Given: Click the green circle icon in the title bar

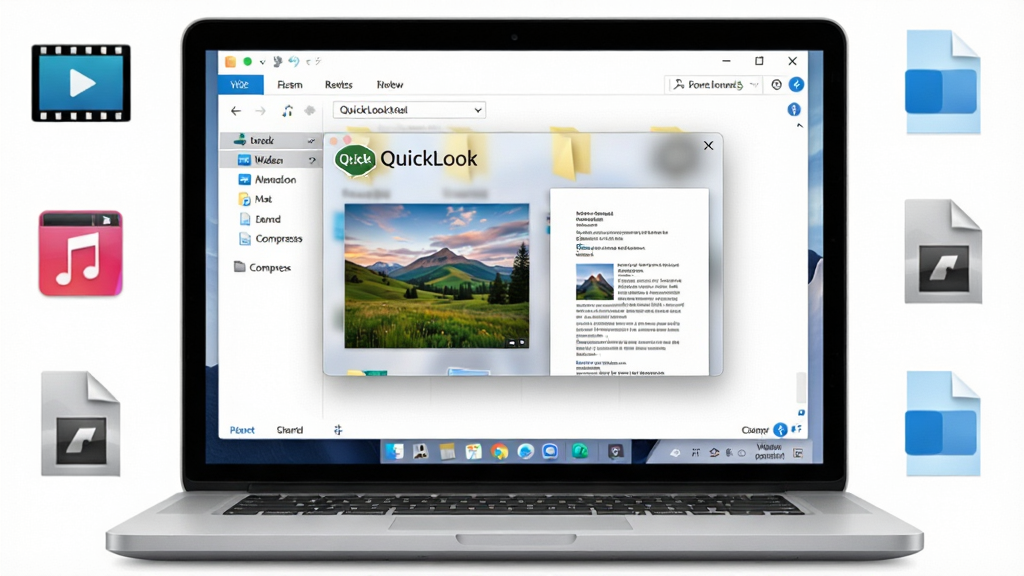Looking at the screenshot, I should point(248,61).
